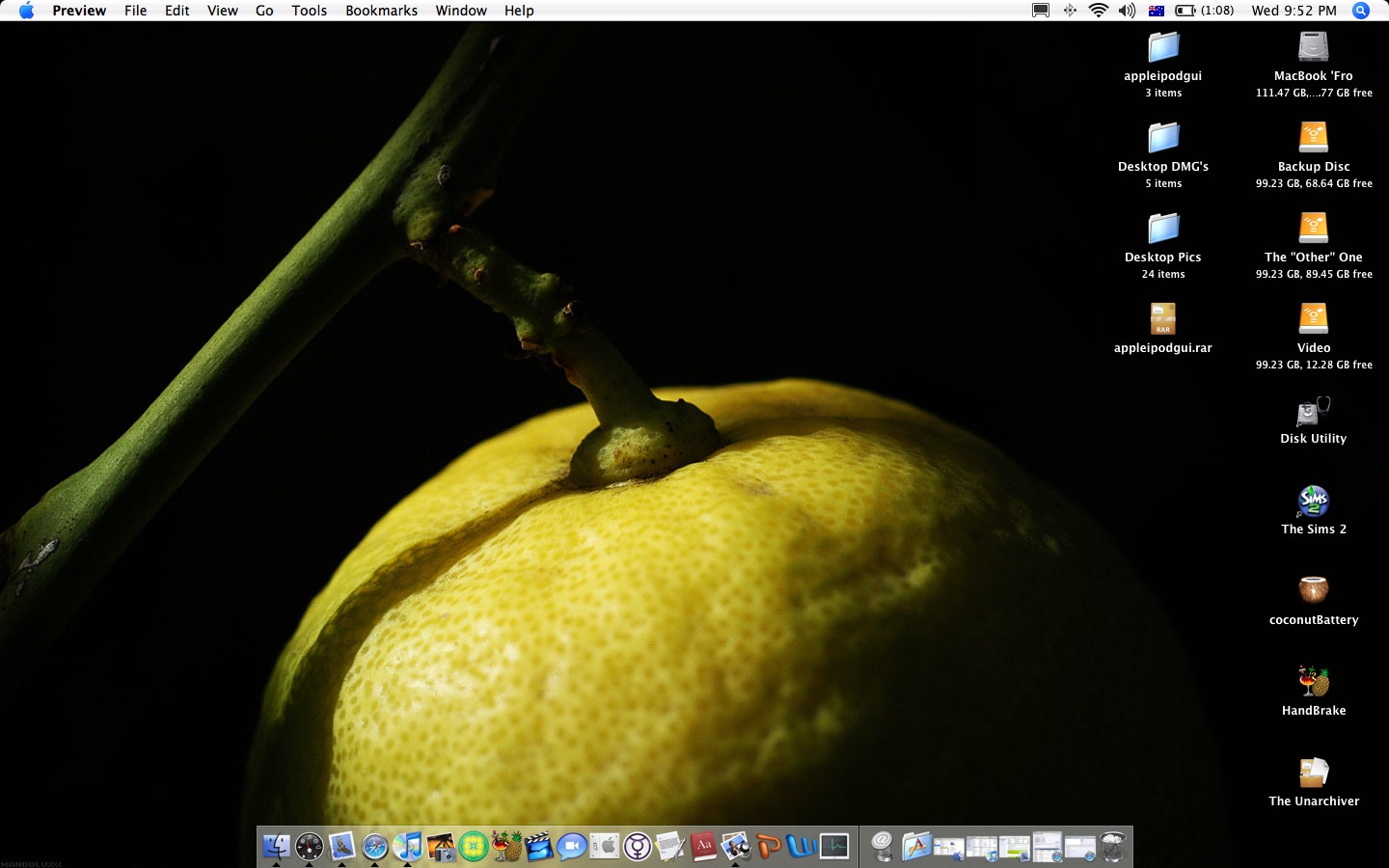
Task: Restore minimized iTunes window from Dock
Action: pyautogui.click(x=981, y=848)
